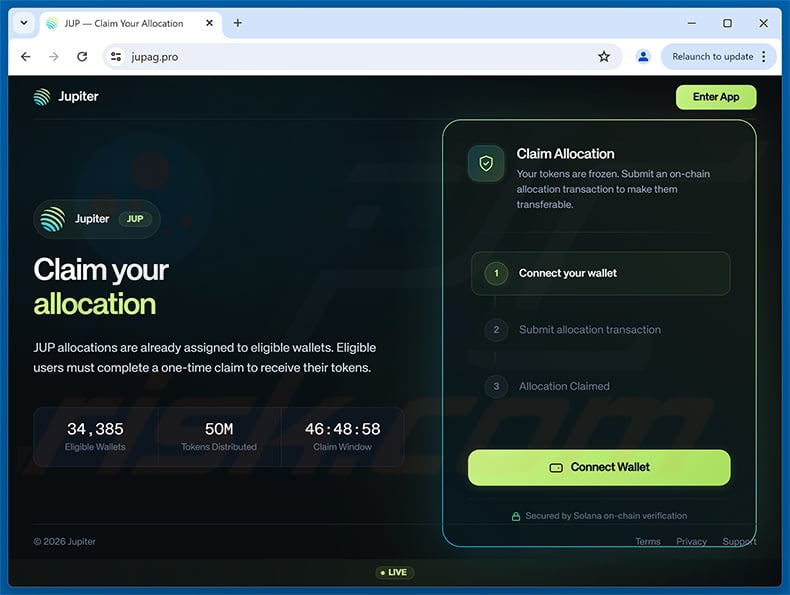Click the Enter App button
The height and width of the screenshot is (595, 790).
tap(715, 97)
